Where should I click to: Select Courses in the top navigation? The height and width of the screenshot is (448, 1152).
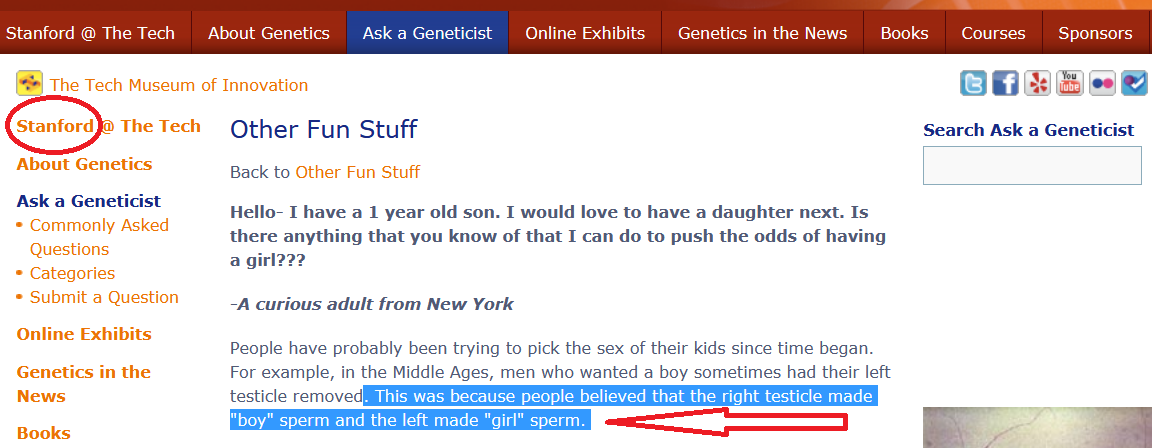pos(993,33)
